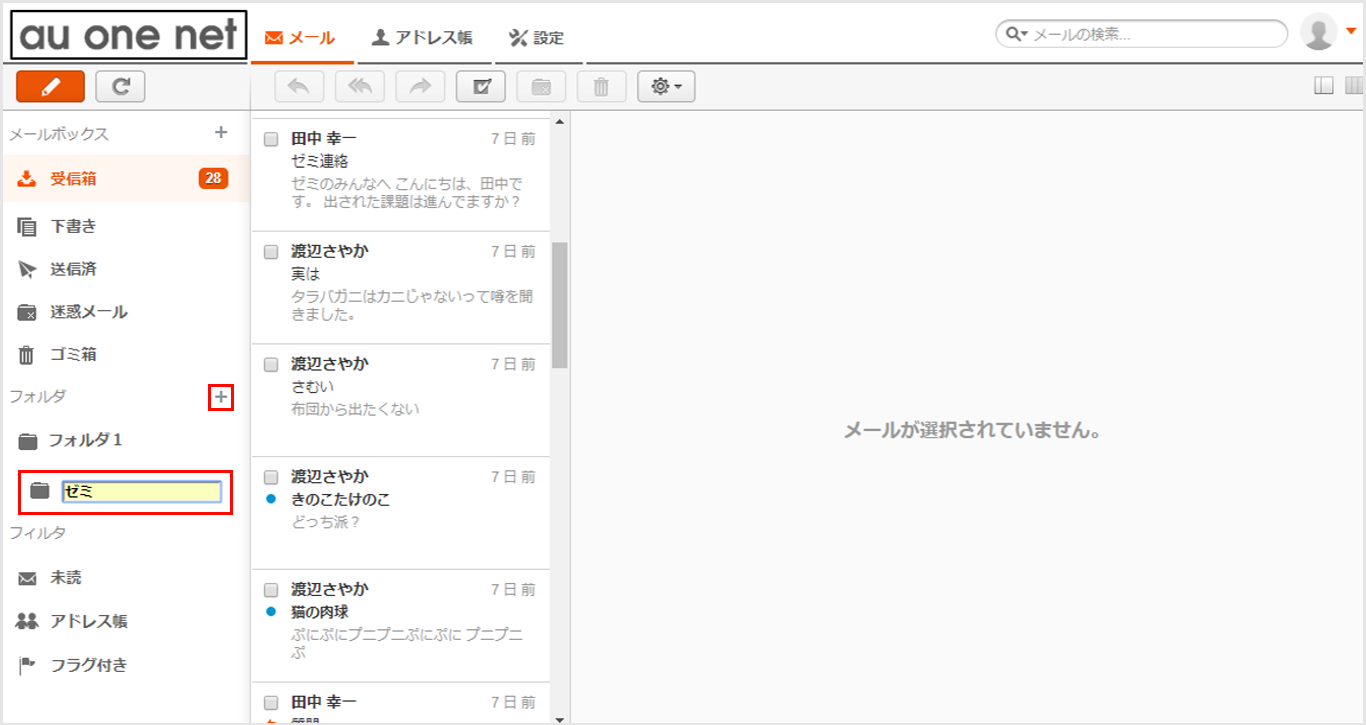The height and width of the screenshot is (725, 1366).
Task: Add a new mailbox with plus icon
Action: coord(221,132)
